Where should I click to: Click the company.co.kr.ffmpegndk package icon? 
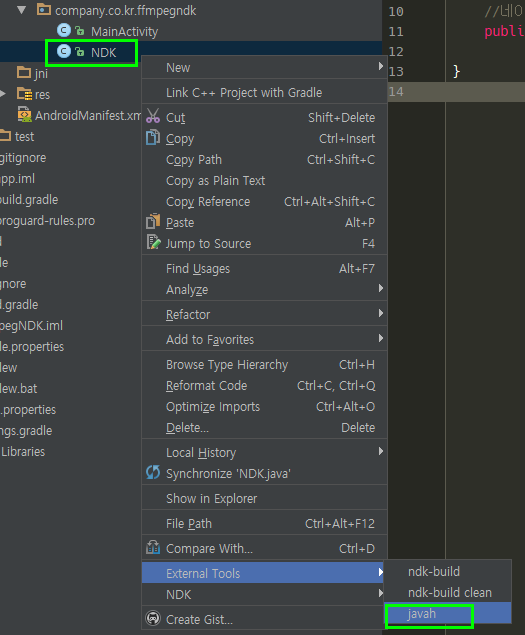(44, 9)
